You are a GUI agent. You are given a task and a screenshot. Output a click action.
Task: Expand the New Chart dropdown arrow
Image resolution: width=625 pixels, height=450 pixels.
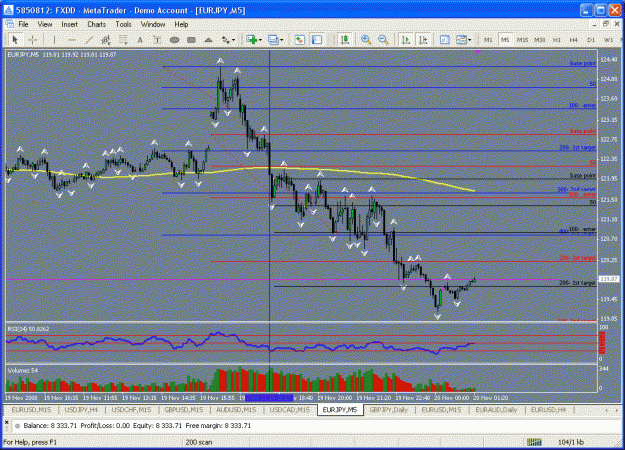point(260,40)
